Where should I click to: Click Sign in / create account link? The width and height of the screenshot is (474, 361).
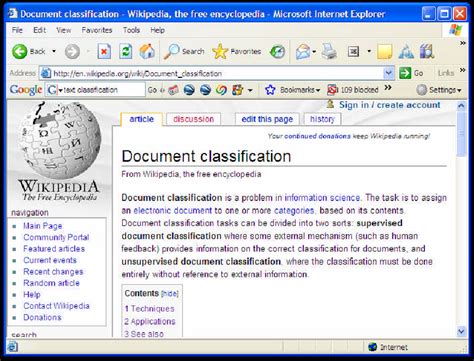tap(389, 105)
